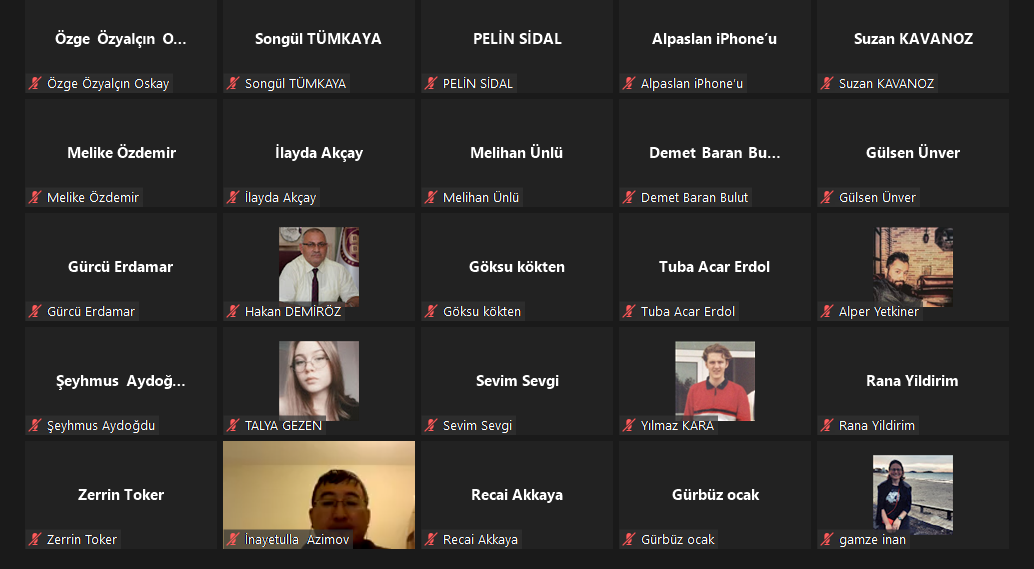Click the Gülsen Ünver participant tile
This screenshot has height=569, width=1034.
point(913,153)
